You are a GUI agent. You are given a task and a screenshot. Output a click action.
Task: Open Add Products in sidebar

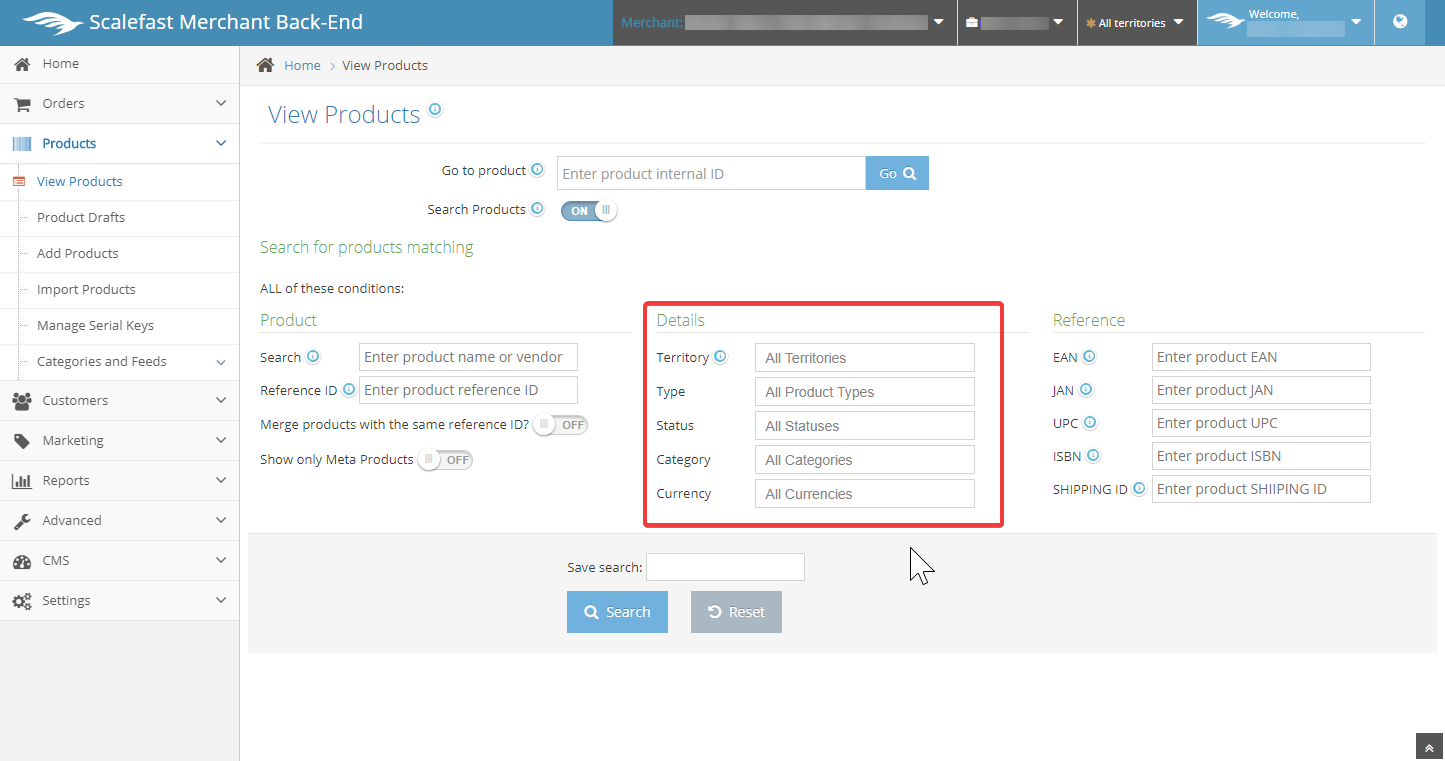pyautogui.click(x=78, y=254)
